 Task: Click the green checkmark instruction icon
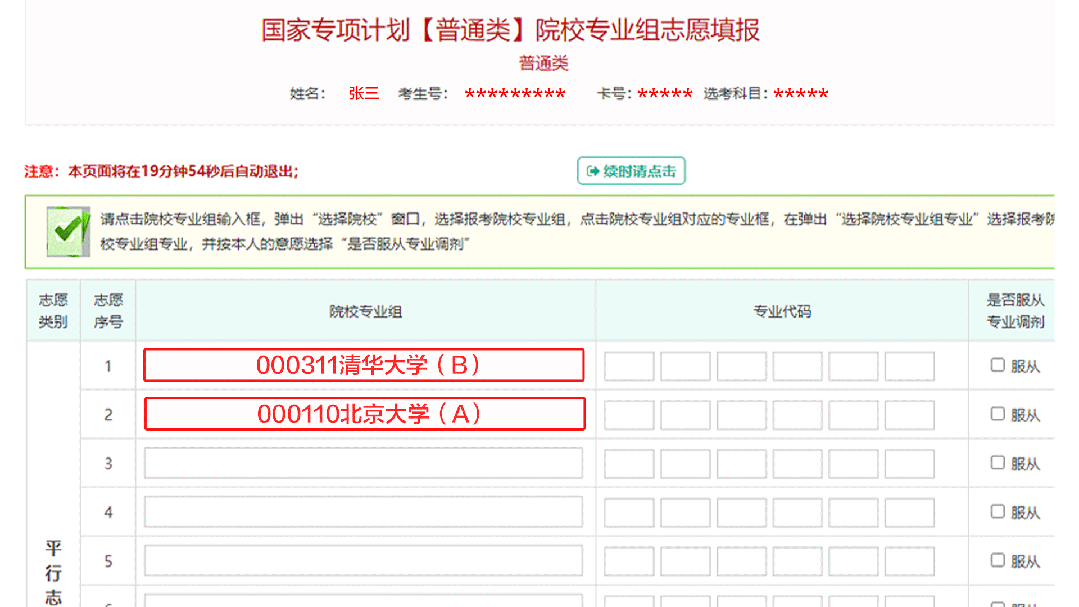(x=66, y=230)
